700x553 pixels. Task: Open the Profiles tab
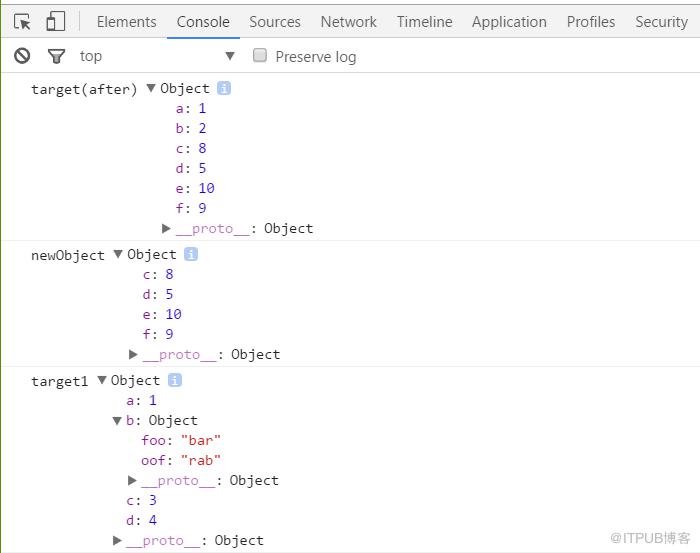point(591,22)
